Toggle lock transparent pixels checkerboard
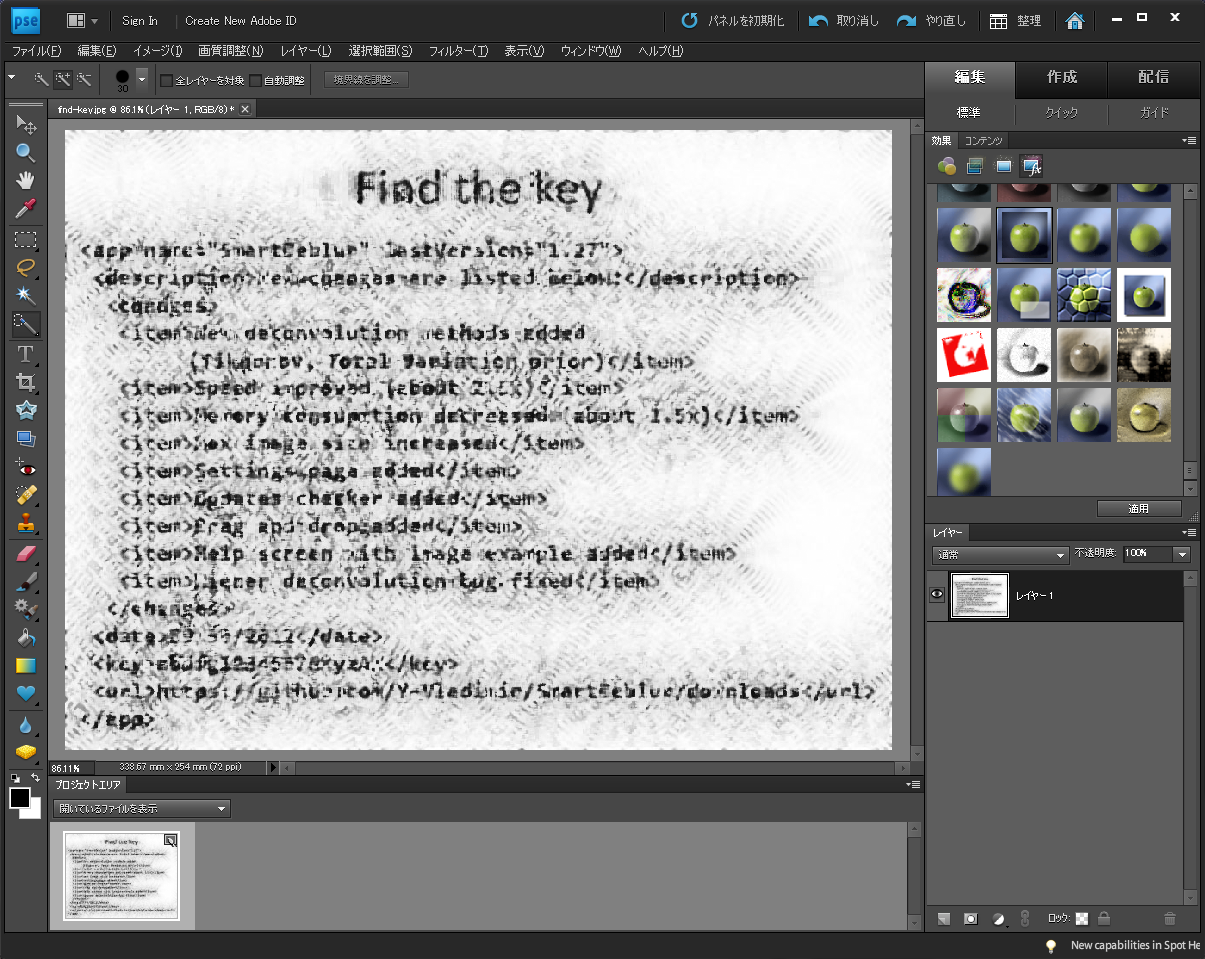The height and width of the screenshot is (959, 1205). tap(1082, 918)
